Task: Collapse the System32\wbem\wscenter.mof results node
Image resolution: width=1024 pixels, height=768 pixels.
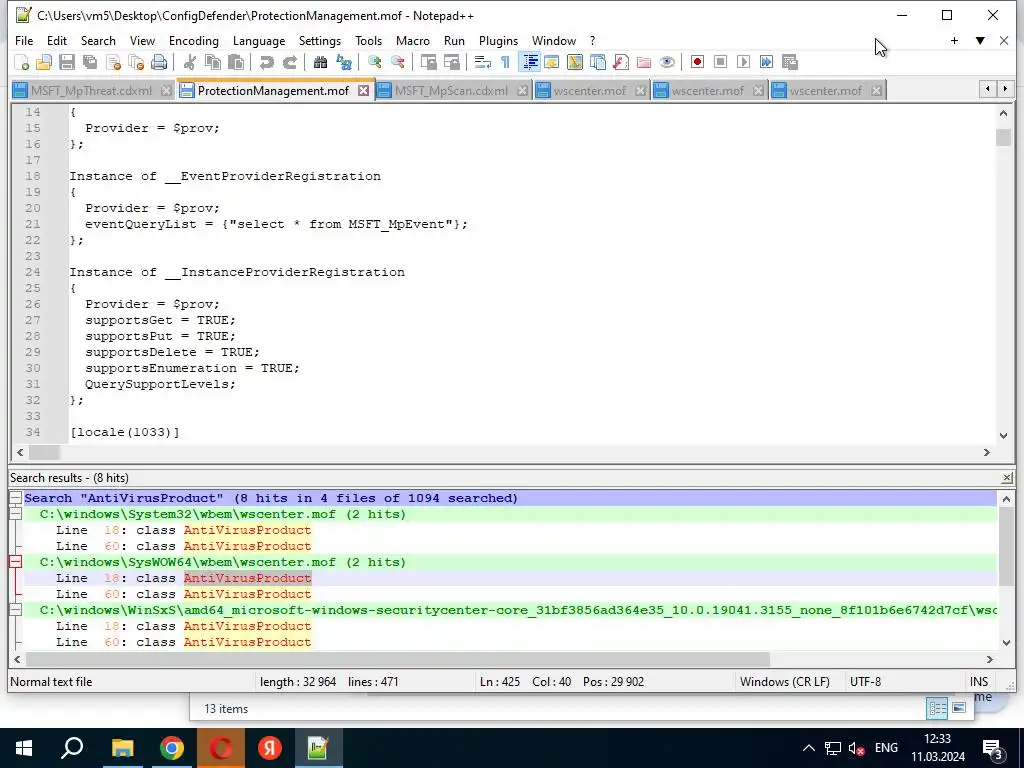Action: 15,514
